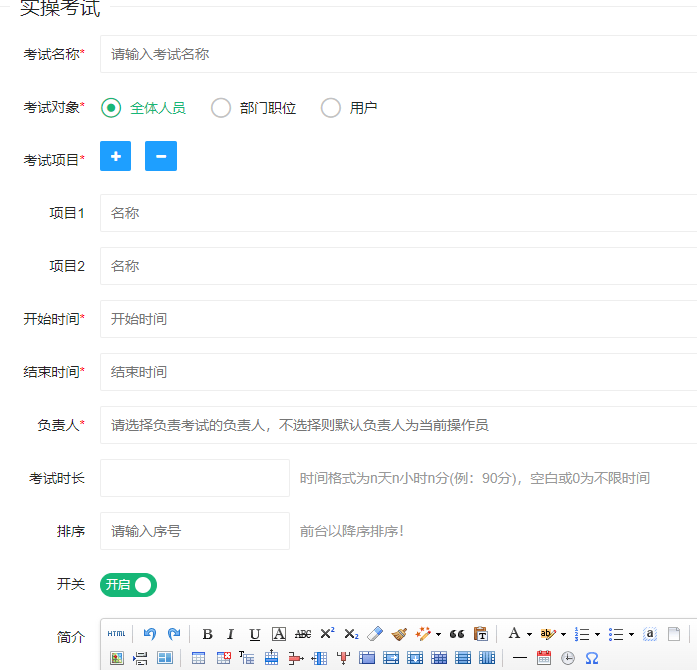
Task: Insert a blockquote with quotes icon
Action: coord(457,634)
